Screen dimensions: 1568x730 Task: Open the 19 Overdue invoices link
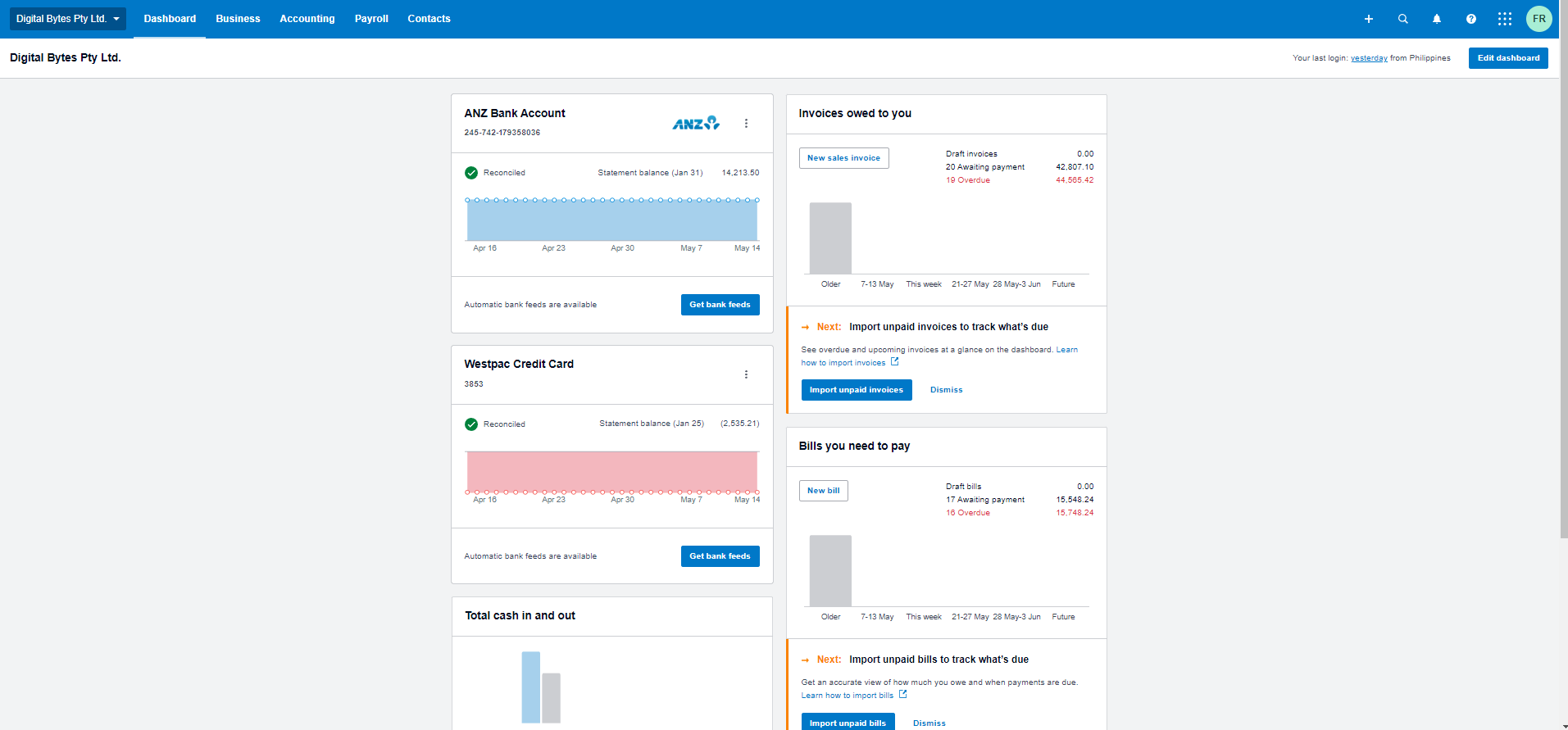point(967,180)
